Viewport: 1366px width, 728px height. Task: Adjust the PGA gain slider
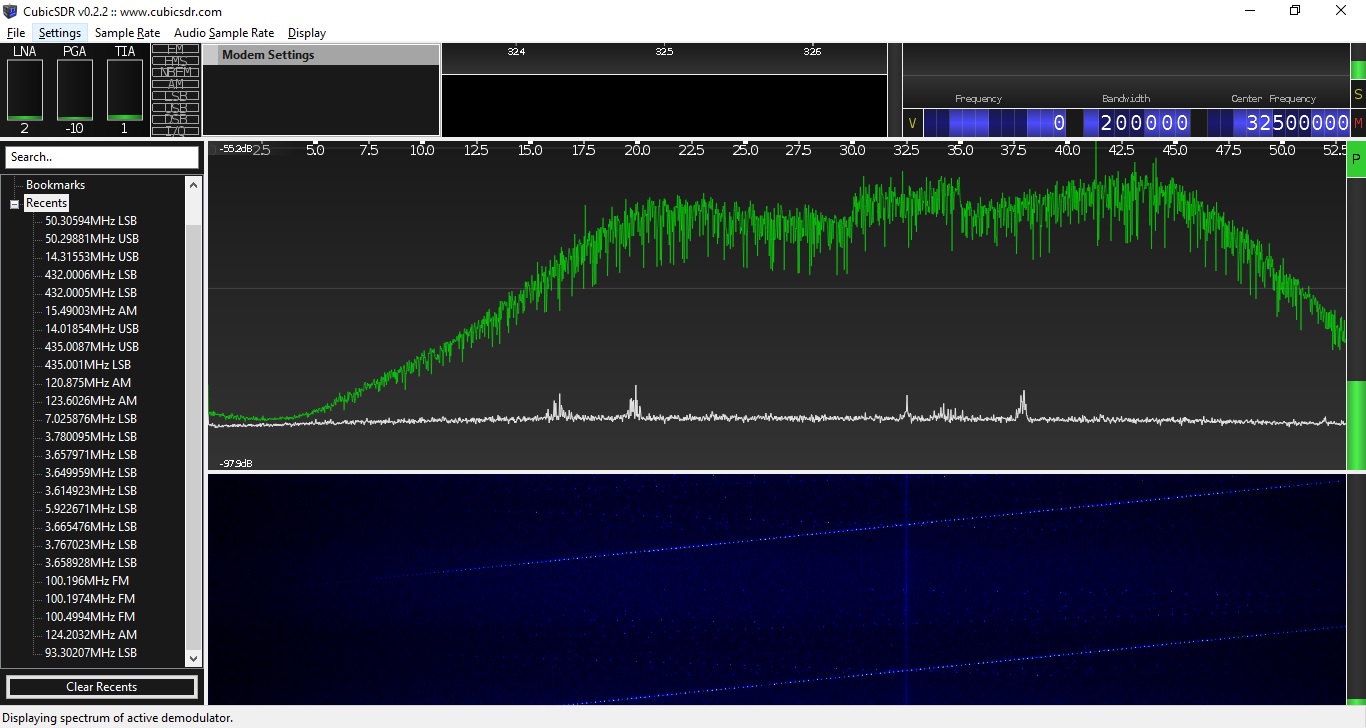tap(75, 90)
